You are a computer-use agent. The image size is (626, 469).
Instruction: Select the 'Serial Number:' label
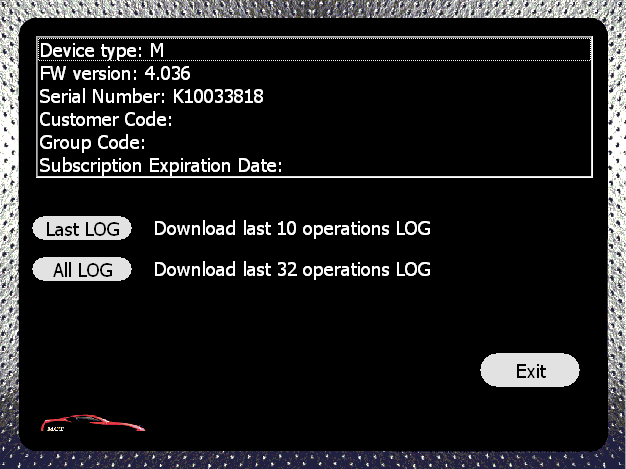(x=103, y=97)
